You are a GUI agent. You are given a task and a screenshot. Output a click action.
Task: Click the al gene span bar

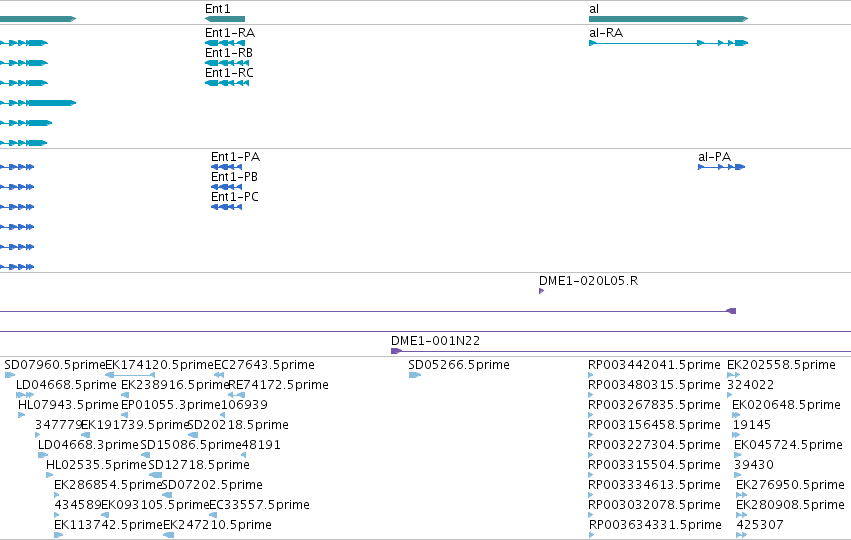point(669,19)
